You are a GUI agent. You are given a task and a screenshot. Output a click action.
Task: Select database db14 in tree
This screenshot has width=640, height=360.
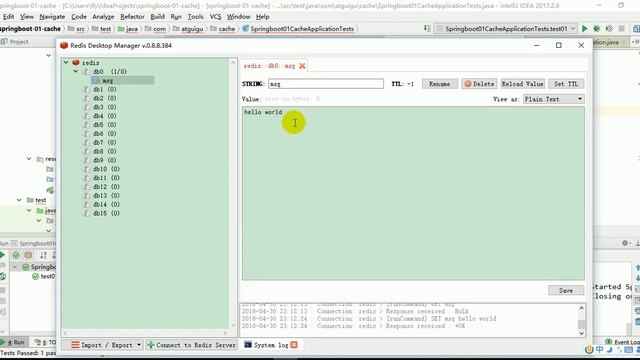click(x=106, y=204)
